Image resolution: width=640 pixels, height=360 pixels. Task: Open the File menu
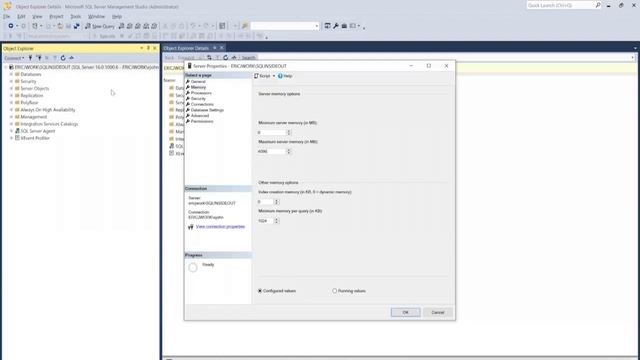click(7, 16)
